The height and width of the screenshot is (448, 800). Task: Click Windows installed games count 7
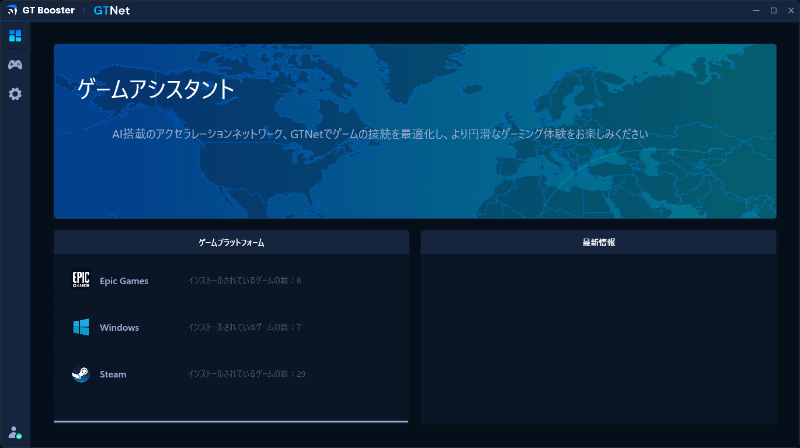(244, 327)
